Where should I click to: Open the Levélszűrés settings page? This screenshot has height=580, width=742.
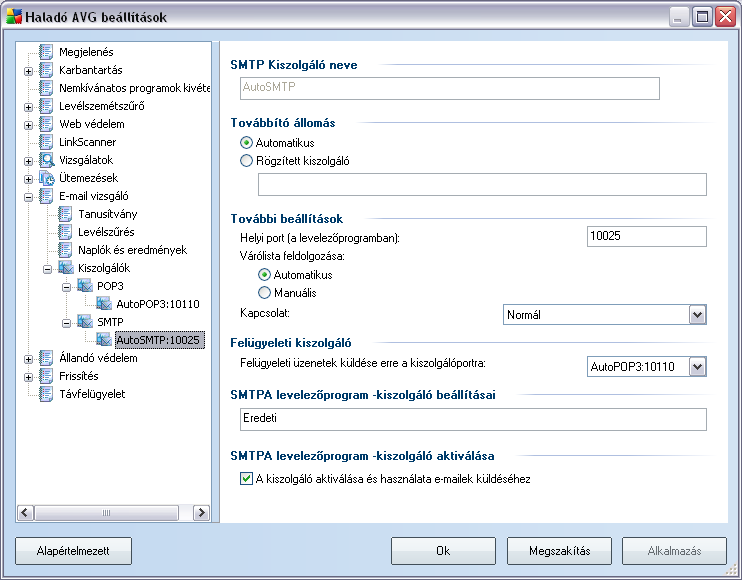coord(106,232)
